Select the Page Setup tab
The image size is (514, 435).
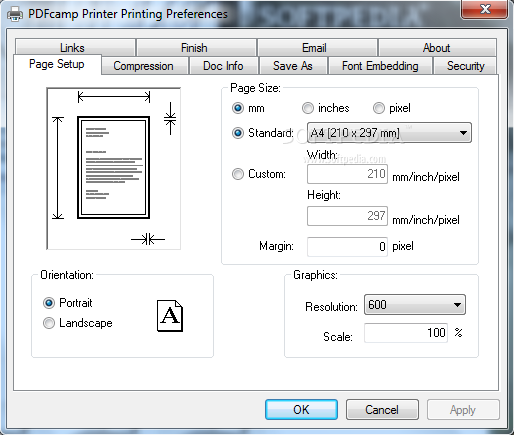[57, 64]
